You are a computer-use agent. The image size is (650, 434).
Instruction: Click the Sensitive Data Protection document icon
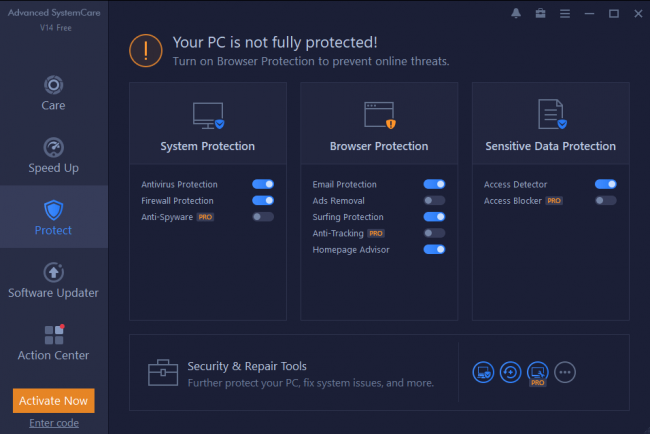click(551, 116)
